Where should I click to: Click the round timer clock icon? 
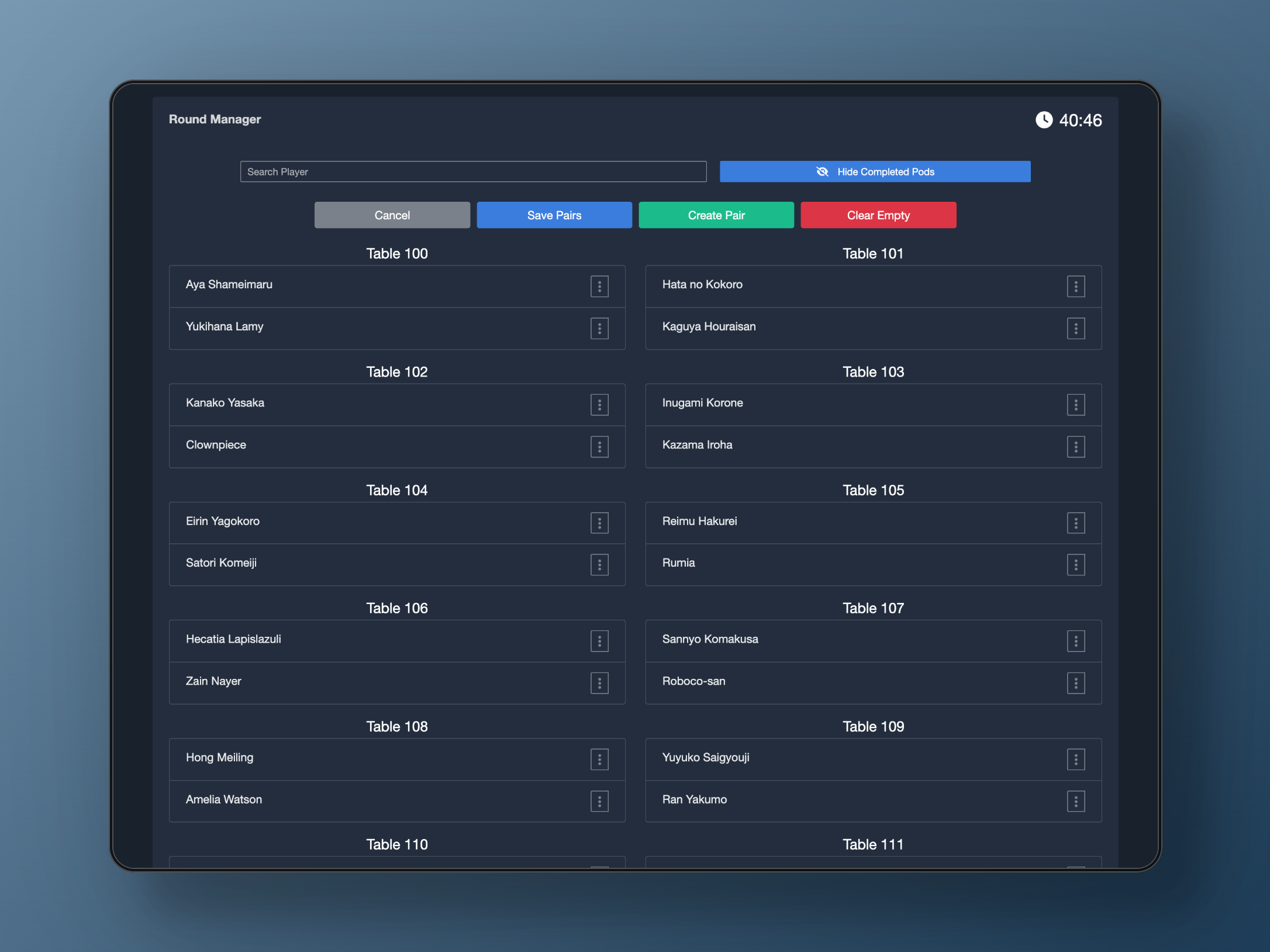(1044, 120)
